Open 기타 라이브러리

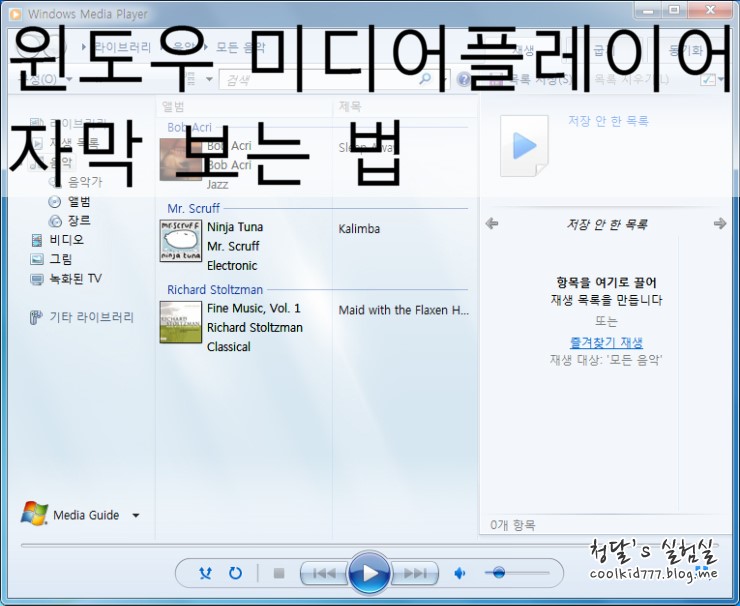pyautogui.click(x=92, y=317)
